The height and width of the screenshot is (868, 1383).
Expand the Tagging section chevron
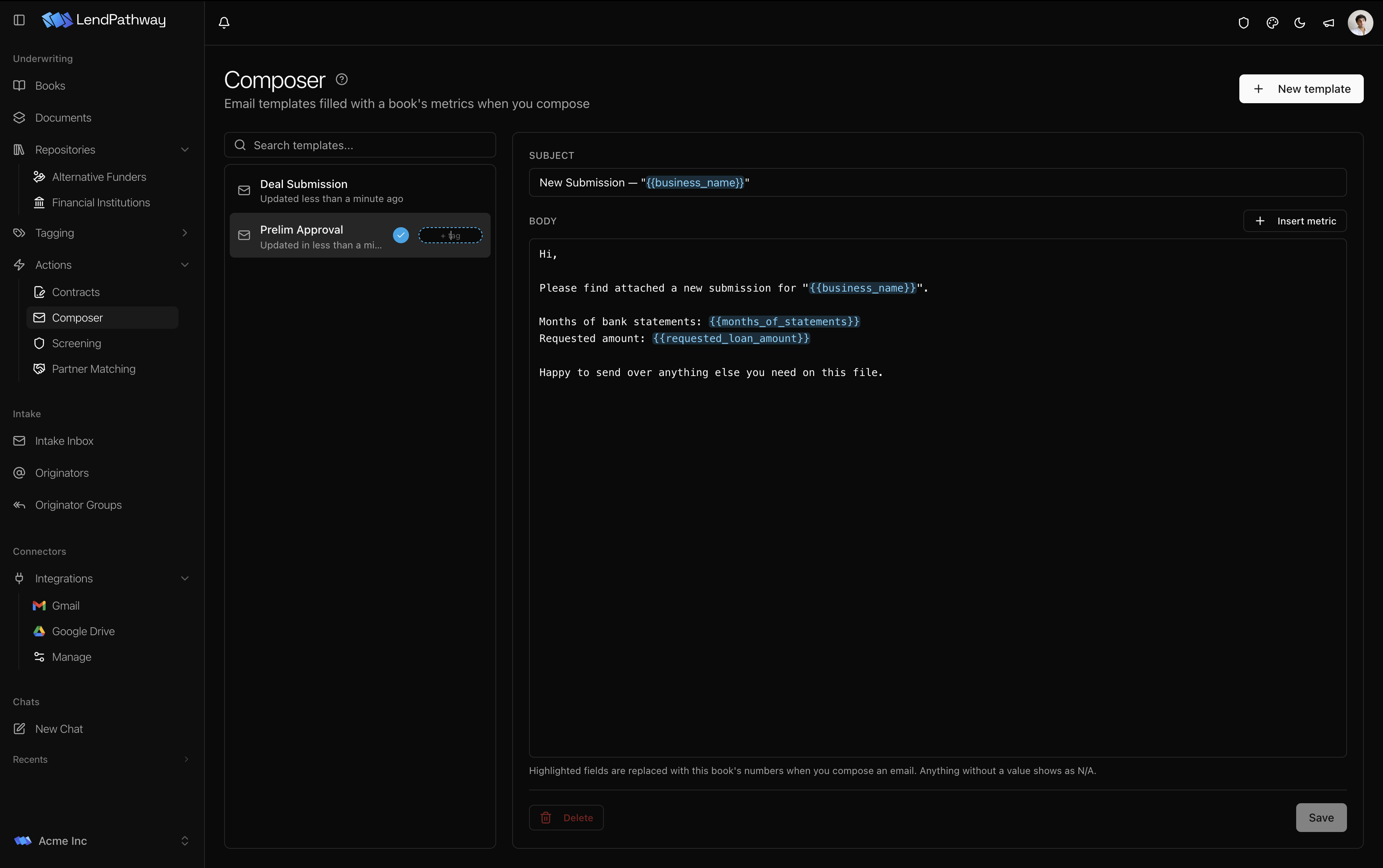click(185, 233)
